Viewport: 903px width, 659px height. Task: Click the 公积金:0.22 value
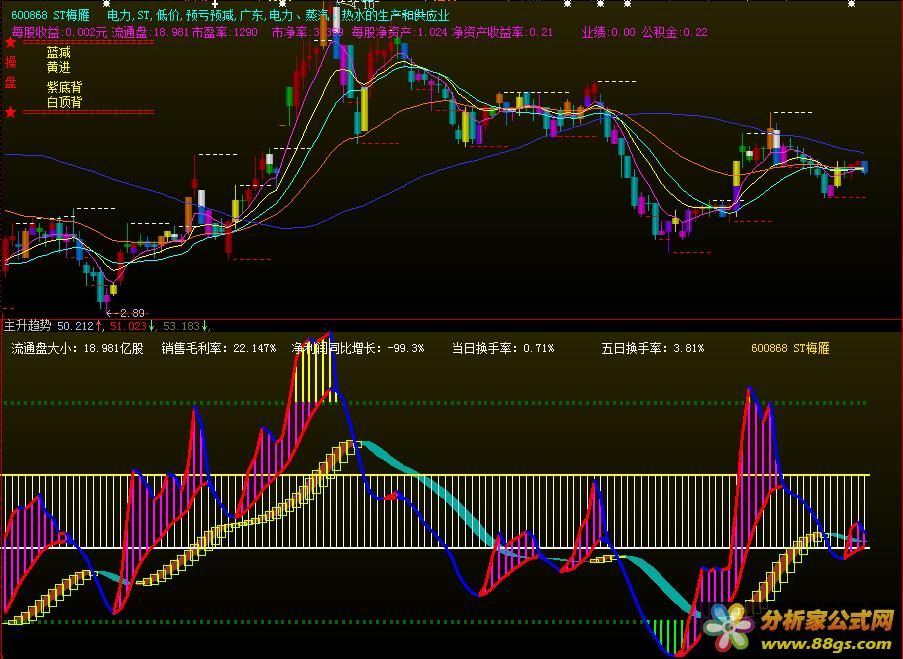pyautogui.click(x=674, y=32)
